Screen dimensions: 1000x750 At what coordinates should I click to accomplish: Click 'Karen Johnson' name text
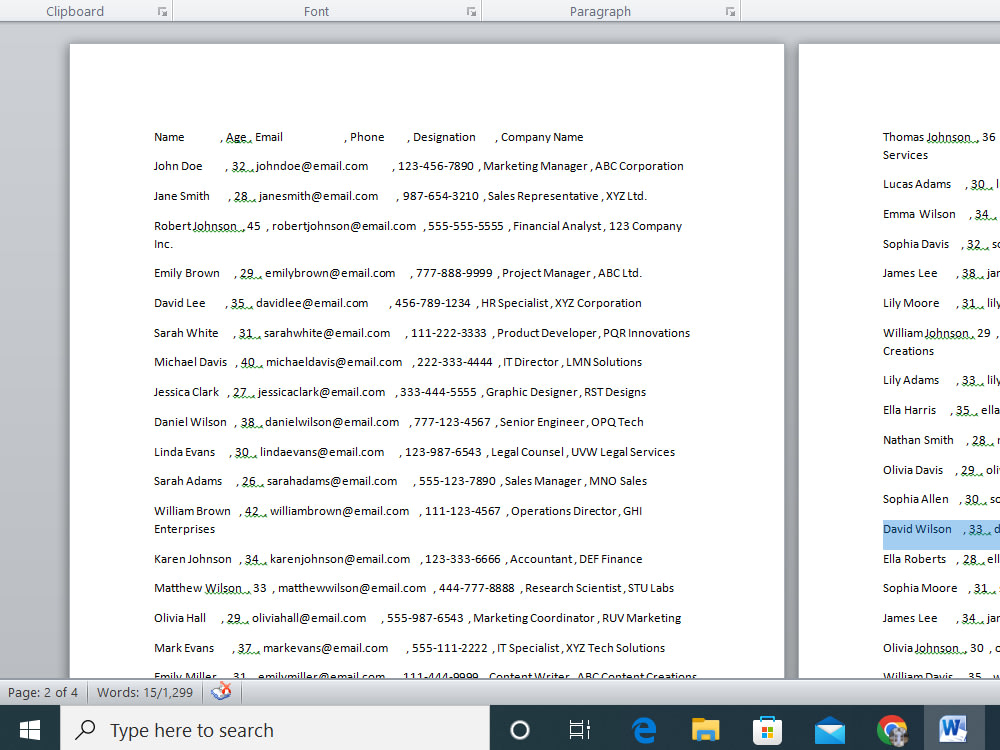tap(193, 559)
